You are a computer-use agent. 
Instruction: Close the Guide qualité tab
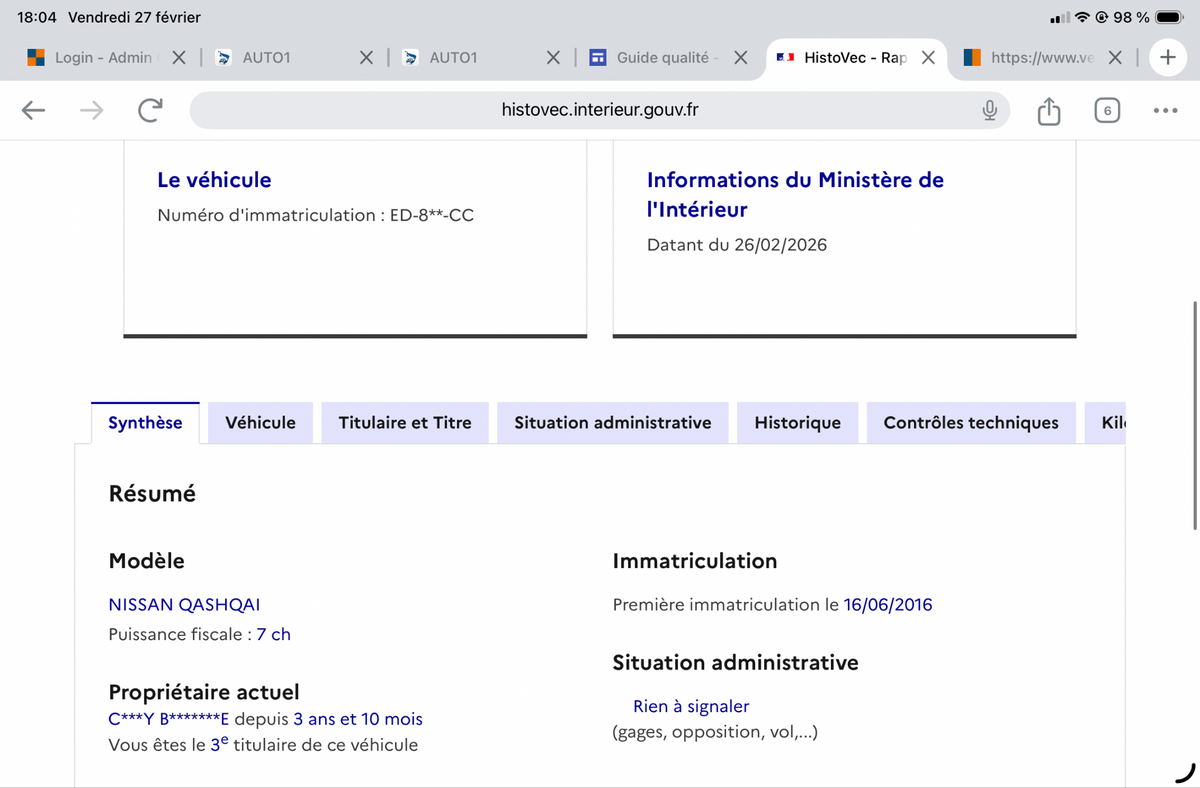[x=741, y=58]
